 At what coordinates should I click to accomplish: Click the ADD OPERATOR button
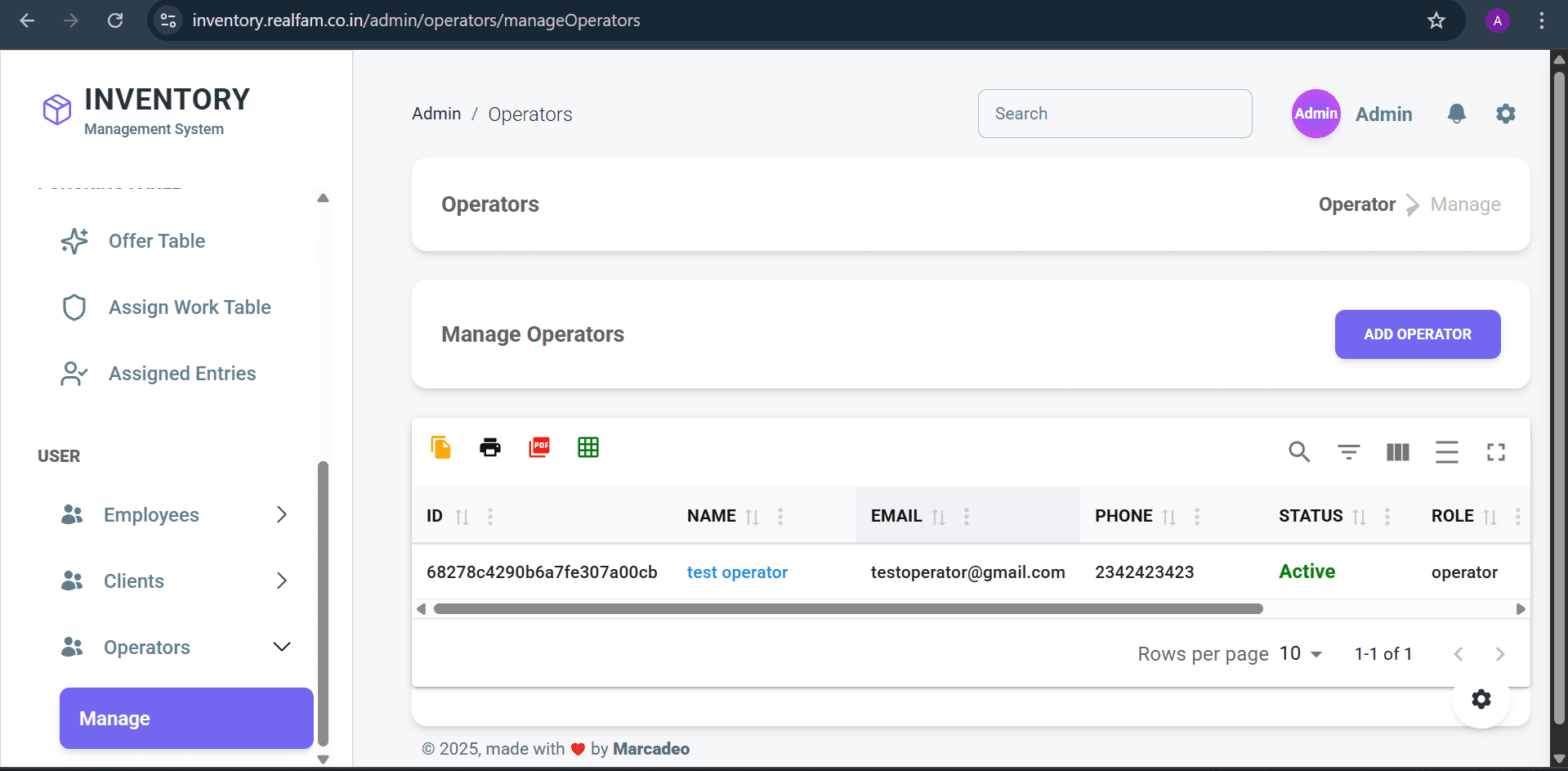[x=1417, y=334]
